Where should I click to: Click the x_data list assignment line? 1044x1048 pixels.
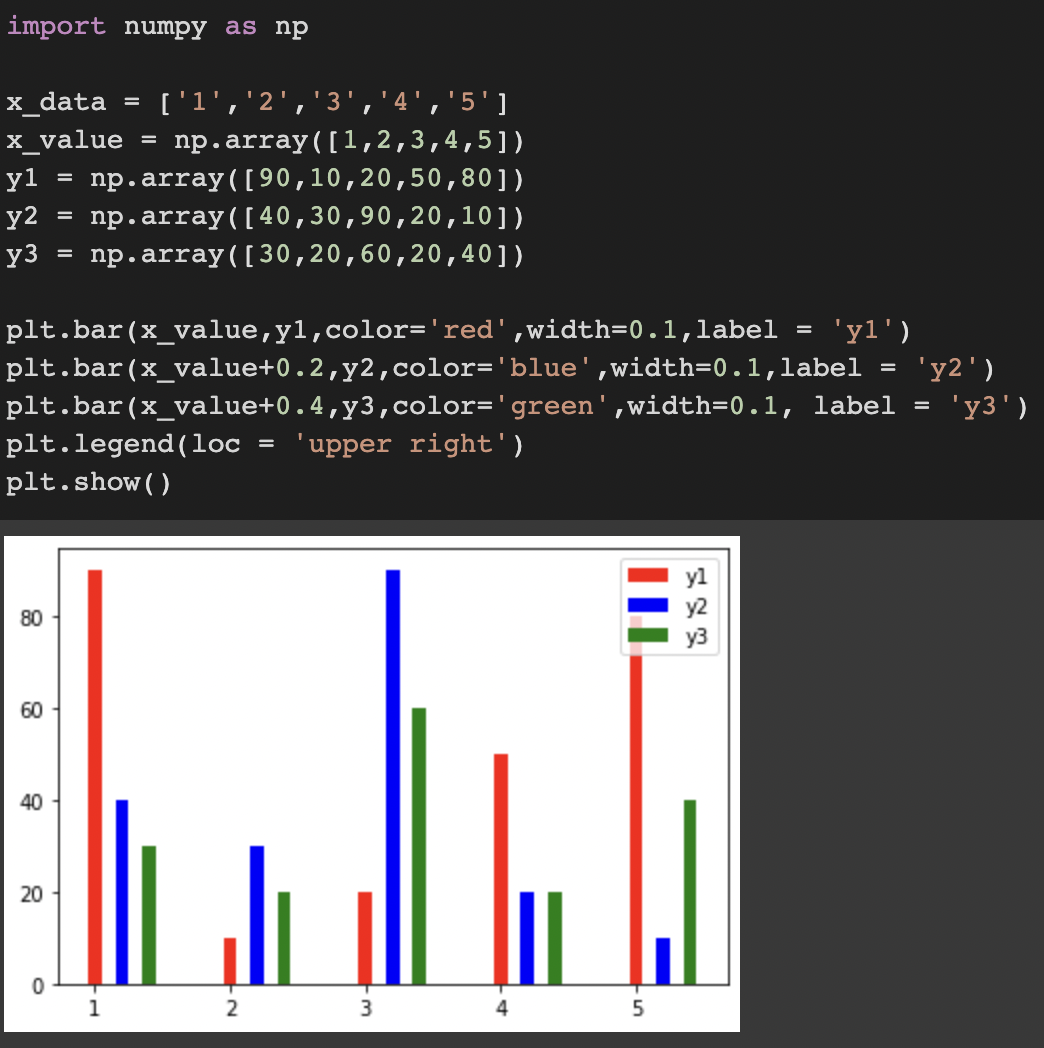[x=257, y=102]
